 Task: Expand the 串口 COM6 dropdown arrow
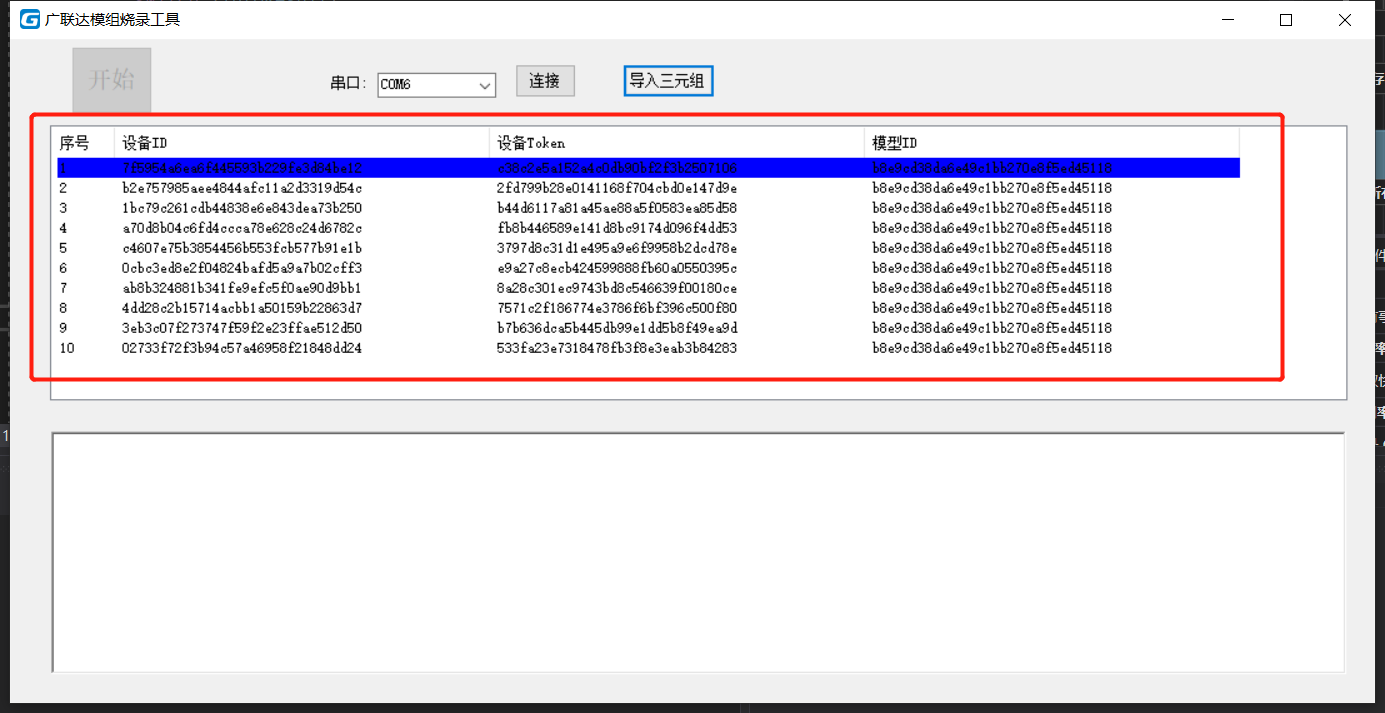(486, 86)
